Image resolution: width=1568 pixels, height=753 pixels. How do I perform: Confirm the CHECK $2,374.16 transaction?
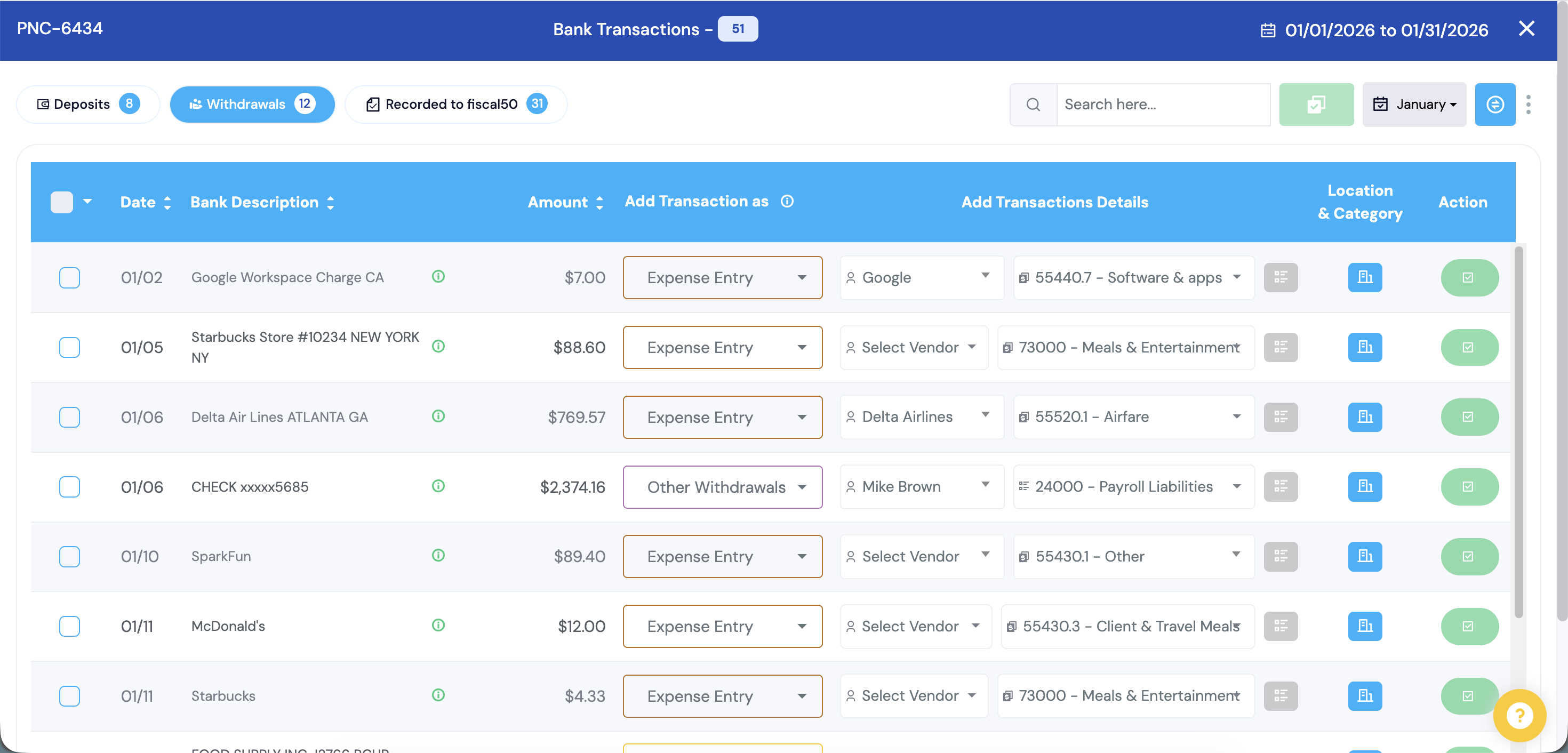(x=1469, y=487)
